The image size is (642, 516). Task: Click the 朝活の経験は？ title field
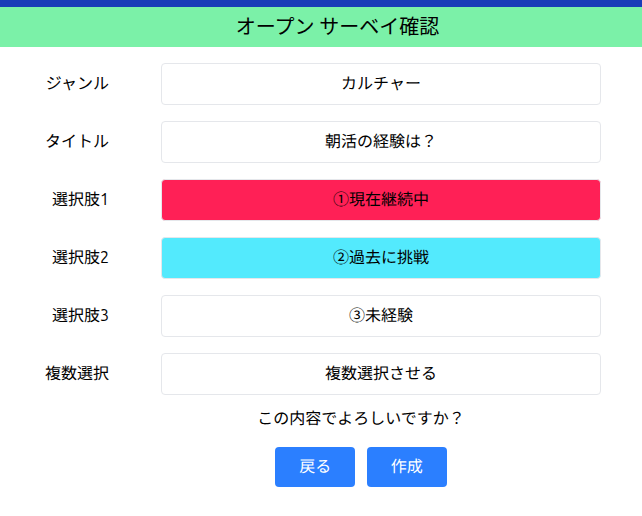pos(380,142)
